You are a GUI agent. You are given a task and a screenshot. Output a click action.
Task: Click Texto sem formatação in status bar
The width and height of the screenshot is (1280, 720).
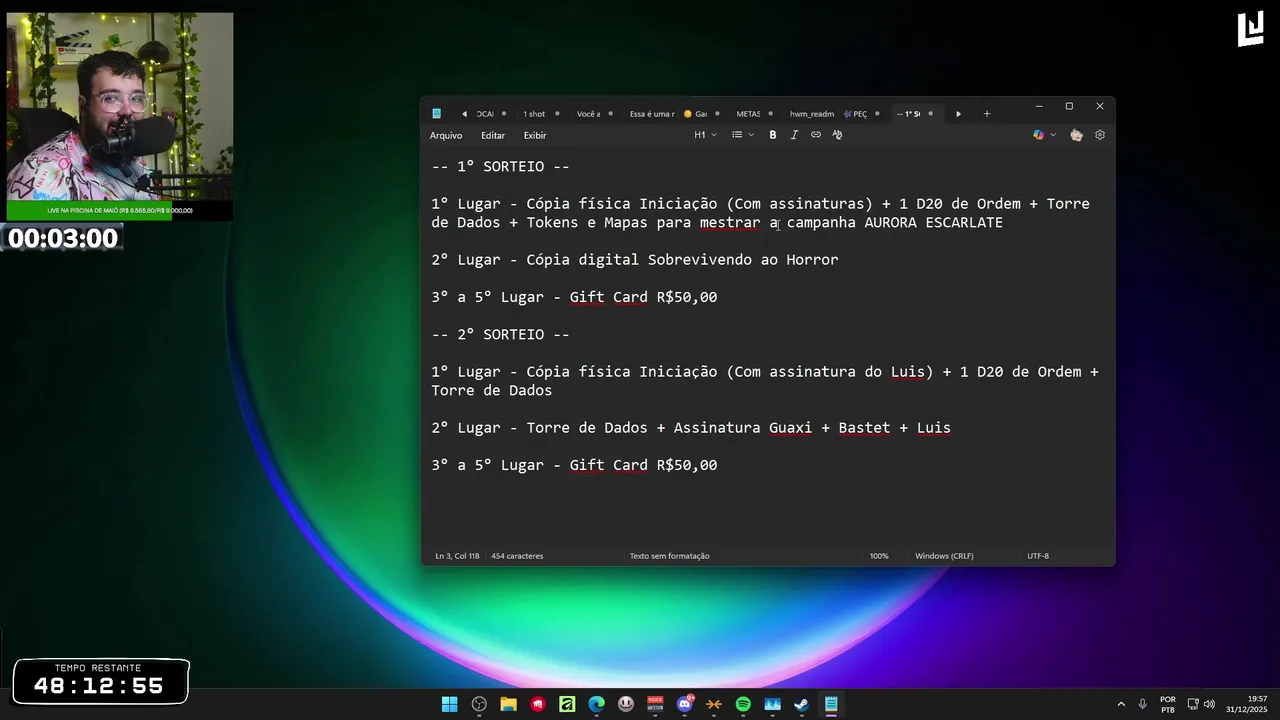coord(669,556)
